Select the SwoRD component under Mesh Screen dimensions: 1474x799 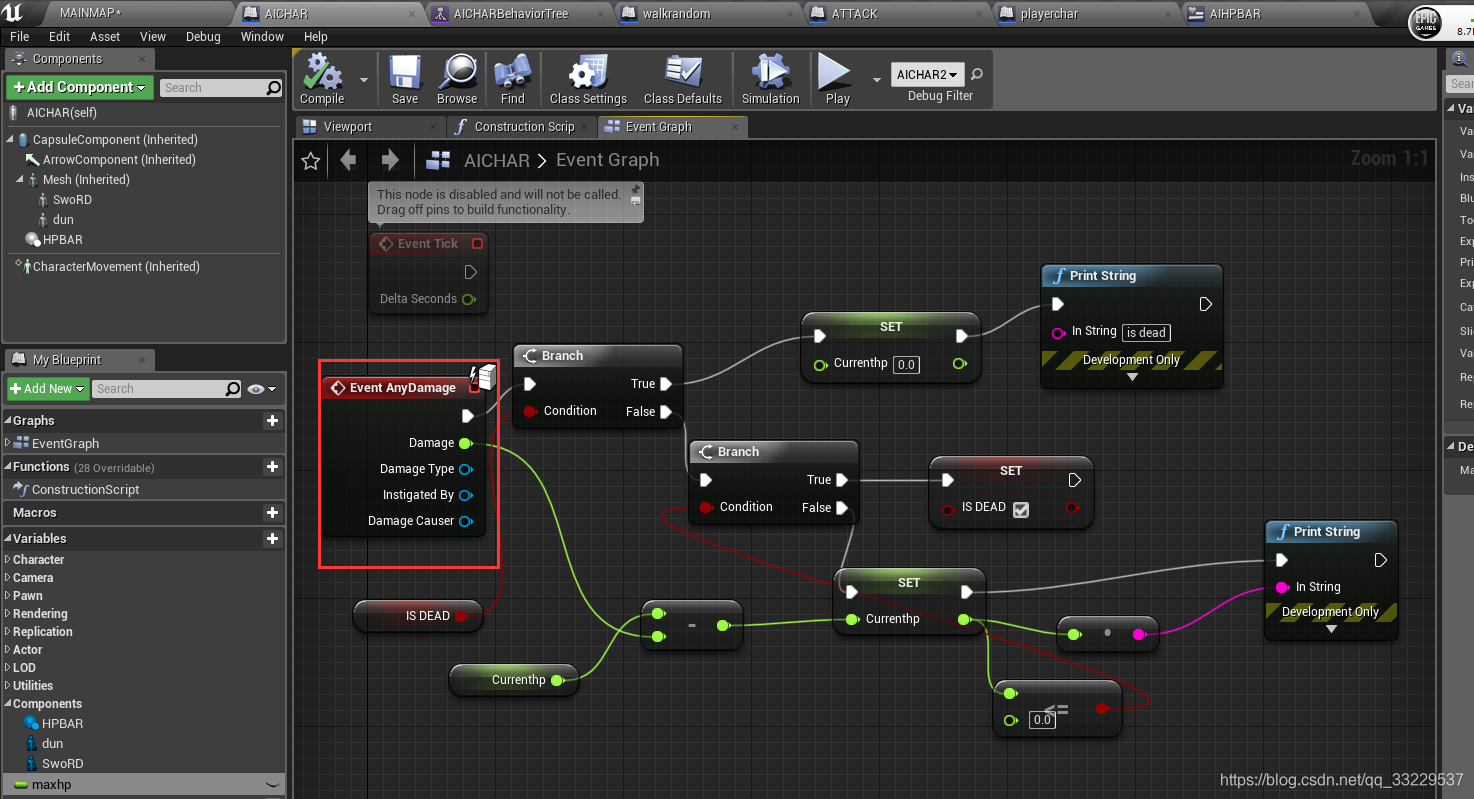(x=72, y=200)
